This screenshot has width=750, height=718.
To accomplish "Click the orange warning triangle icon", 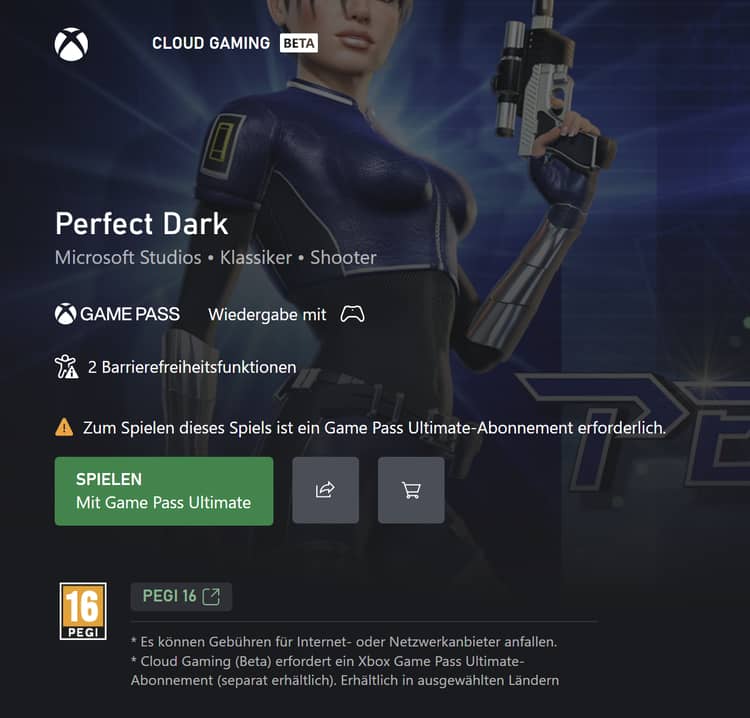I will [64, 427].
